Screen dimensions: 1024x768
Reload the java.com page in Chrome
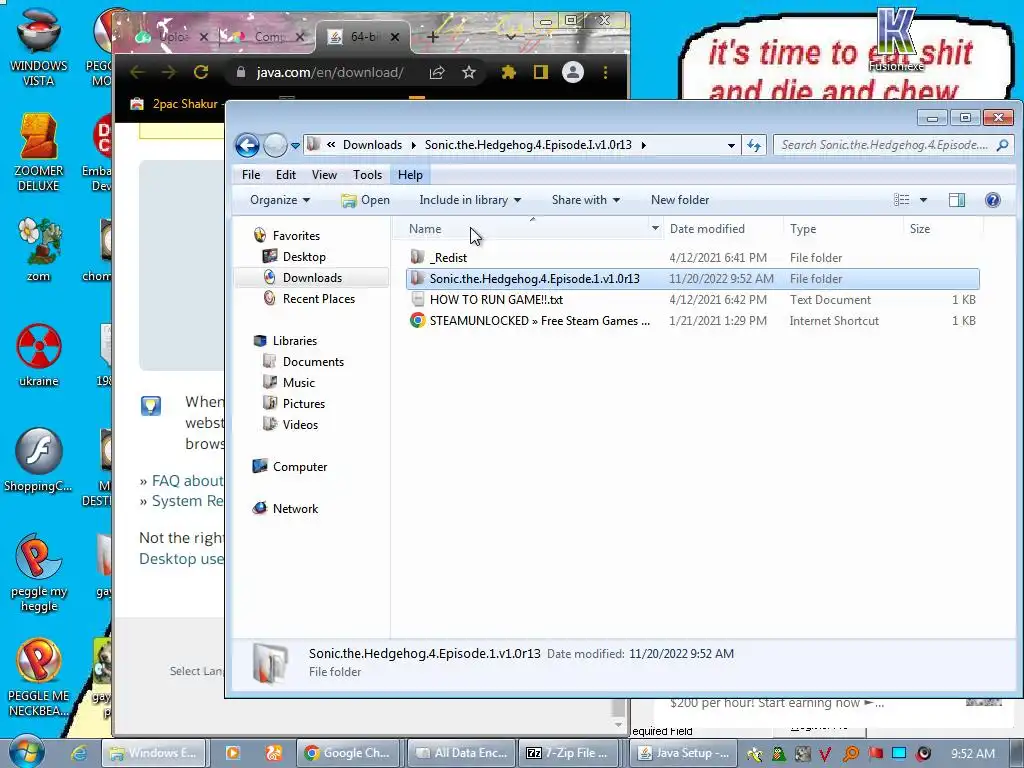click(201, 72)
